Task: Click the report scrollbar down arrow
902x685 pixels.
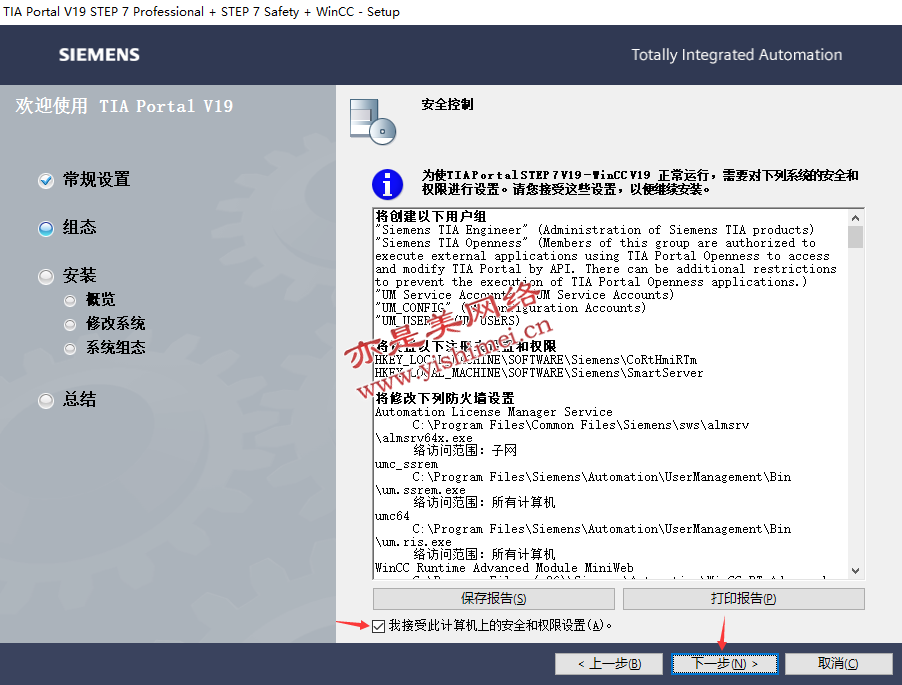Action: pos(855,571)
